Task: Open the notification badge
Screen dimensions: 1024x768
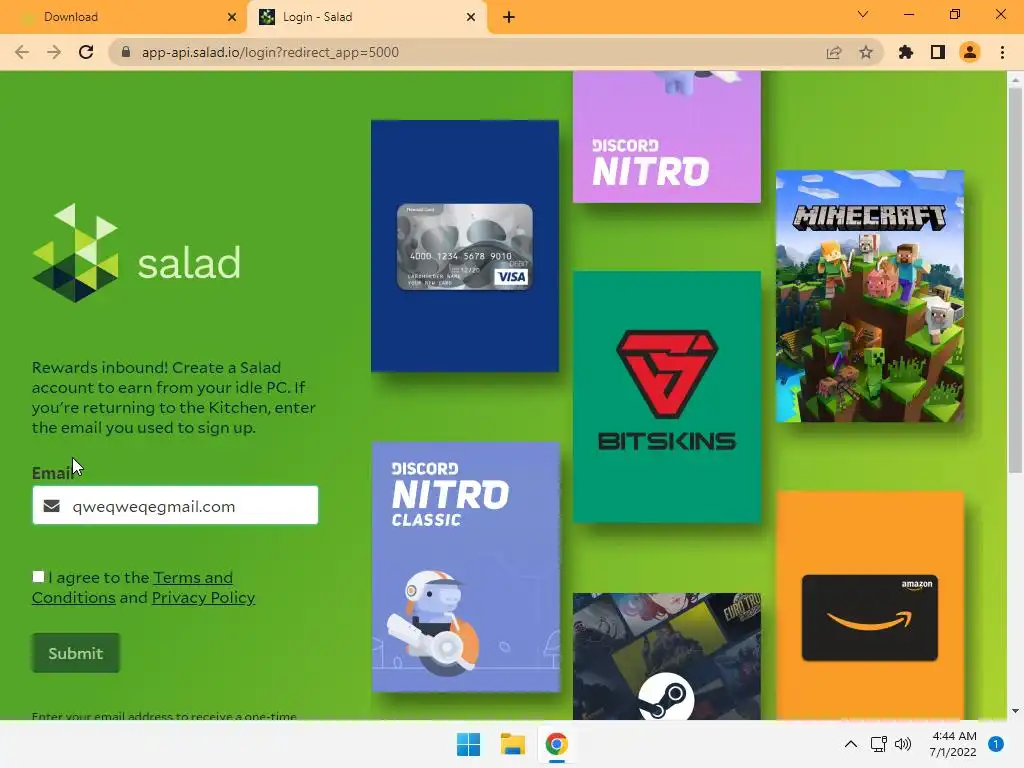Action: point(996,744)
